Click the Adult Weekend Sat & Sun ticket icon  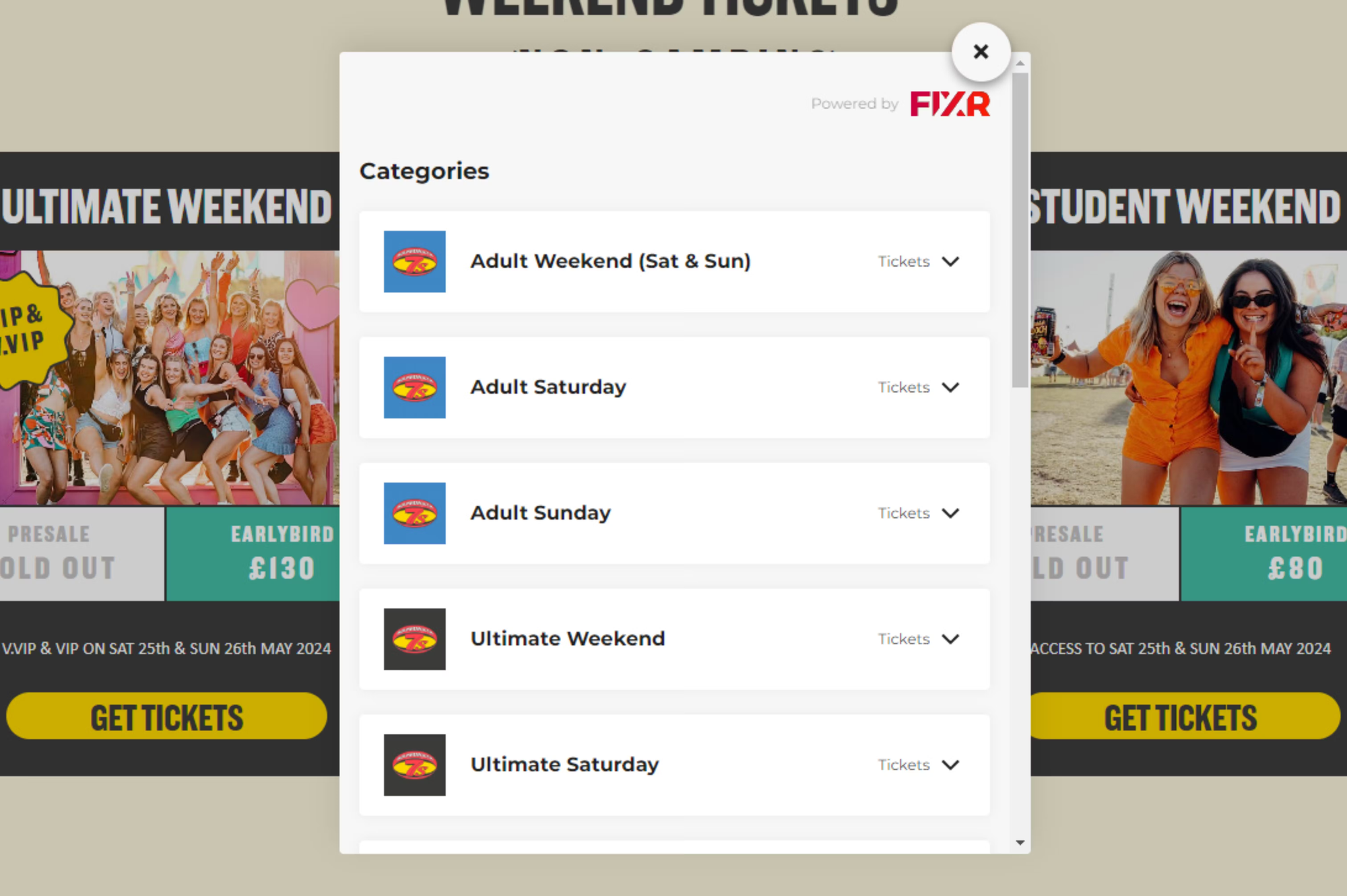coord(414,261)
